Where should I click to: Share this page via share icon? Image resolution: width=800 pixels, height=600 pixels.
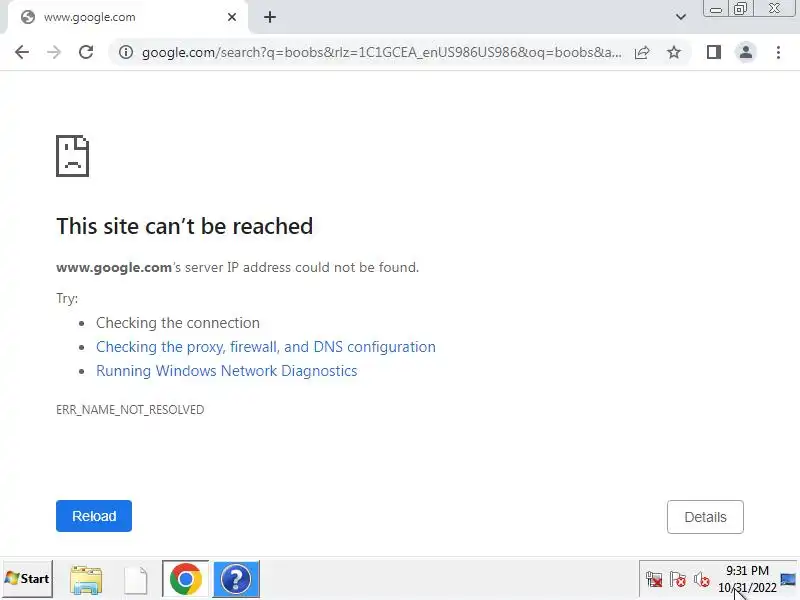(642, 52)
